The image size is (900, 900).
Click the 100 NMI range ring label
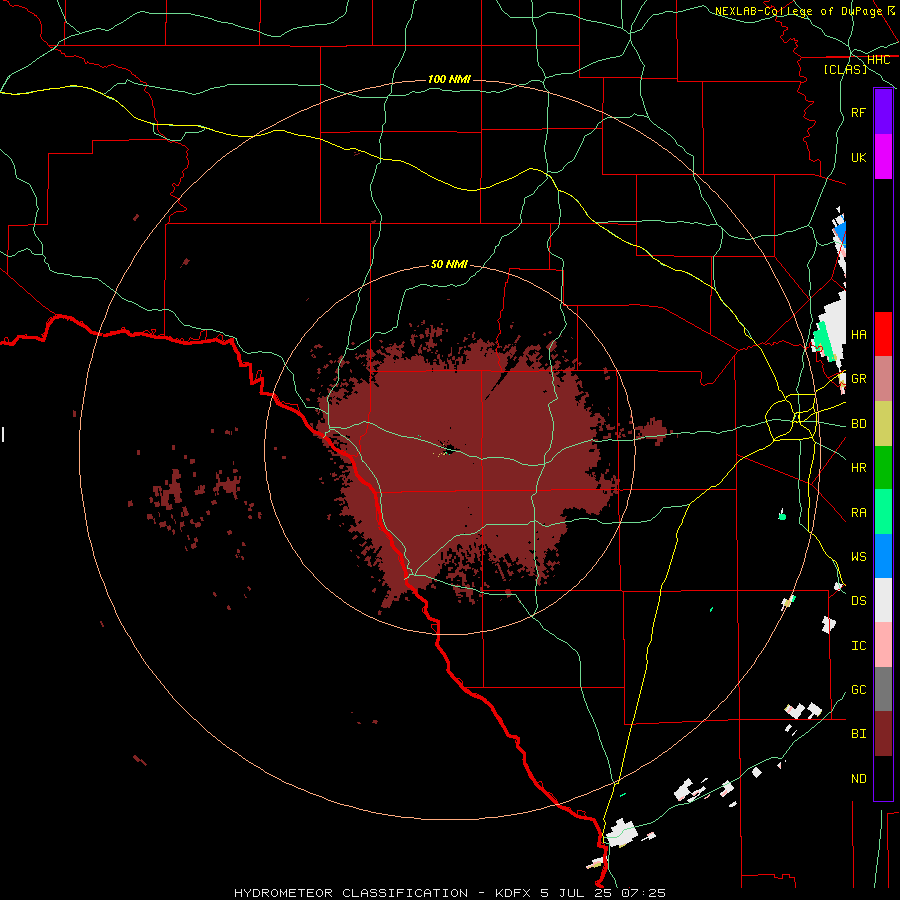(449, 79)
